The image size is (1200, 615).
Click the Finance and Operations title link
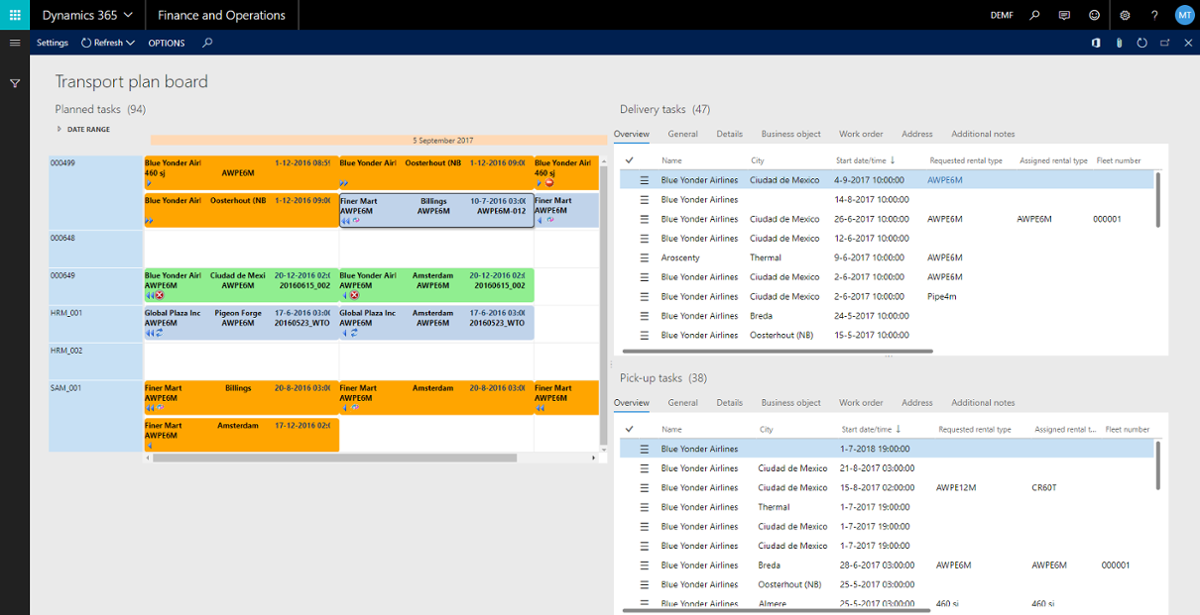[223, 15]
